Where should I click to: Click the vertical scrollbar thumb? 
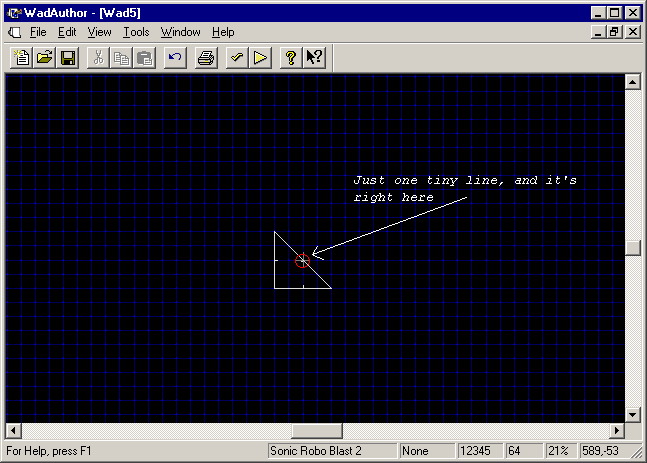(633, 248)
